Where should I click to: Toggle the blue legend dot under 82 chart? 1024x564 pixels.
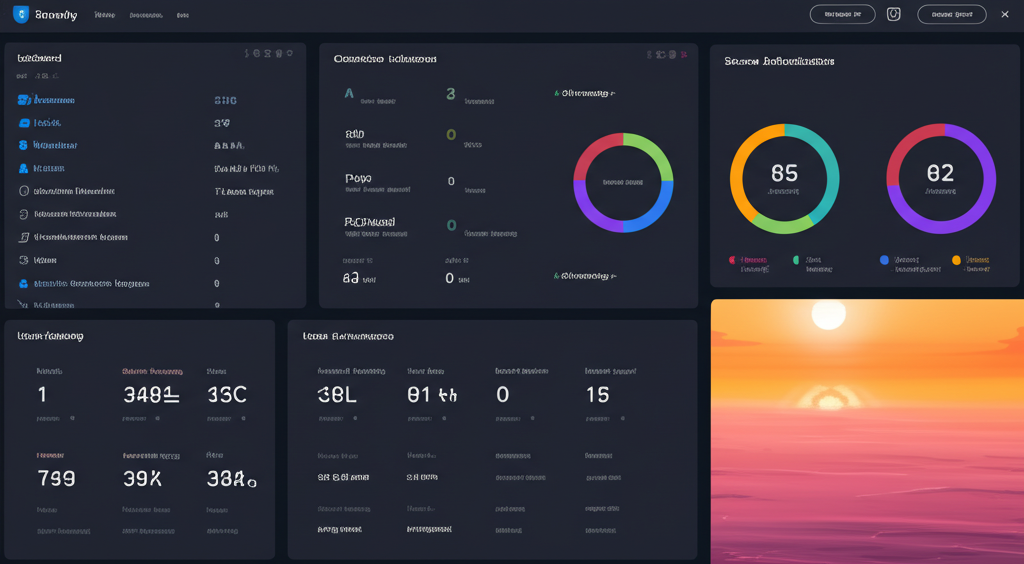pyautogui.click(x=884, y=260)
